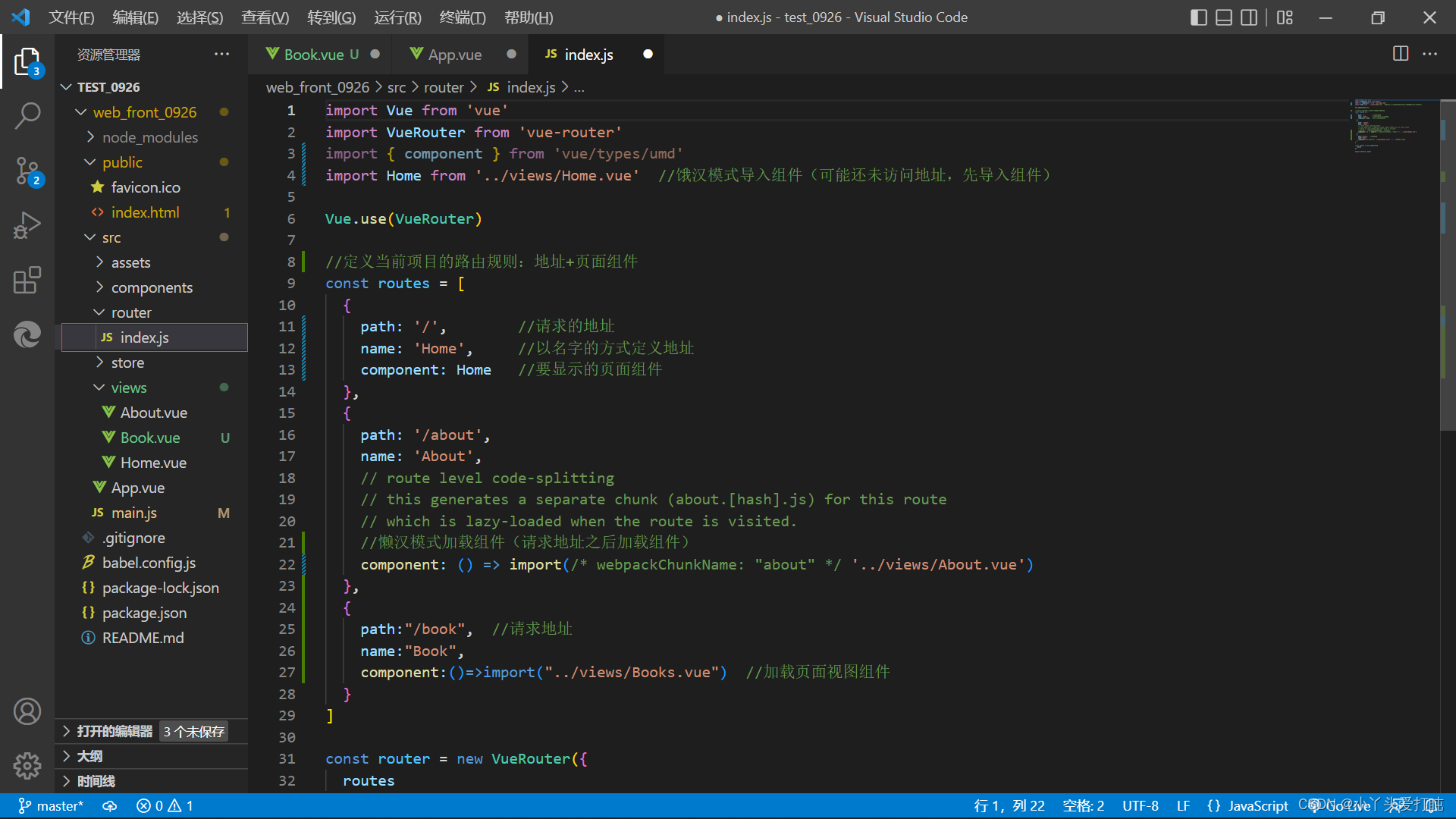Viewport: 1456px width, 819px height.
Task: Open the Search view in activity bar
Action: coord(27,116)
